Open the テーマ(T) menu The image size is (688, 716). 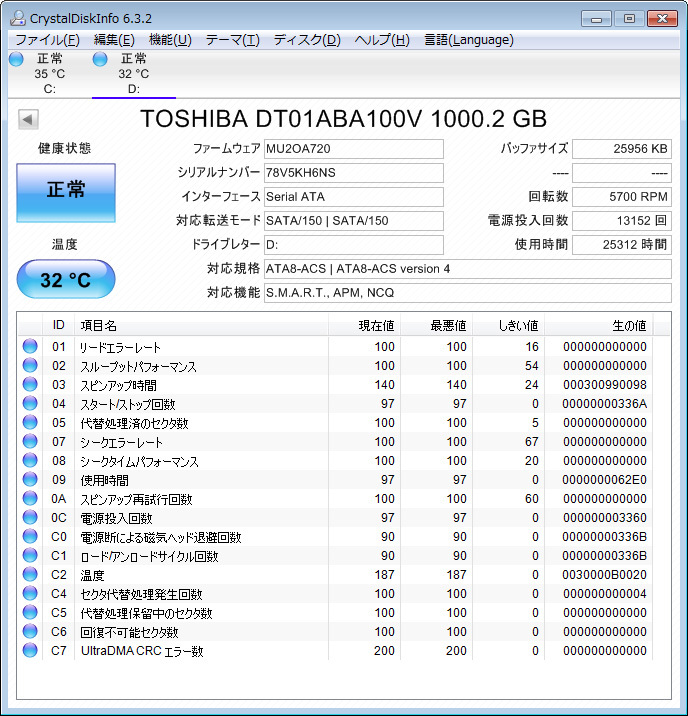[232, 40]
